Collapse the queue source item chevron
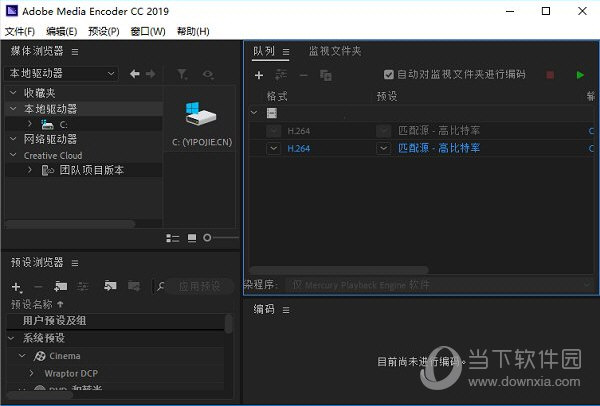 pyautogui.click(x=254, y=113)
